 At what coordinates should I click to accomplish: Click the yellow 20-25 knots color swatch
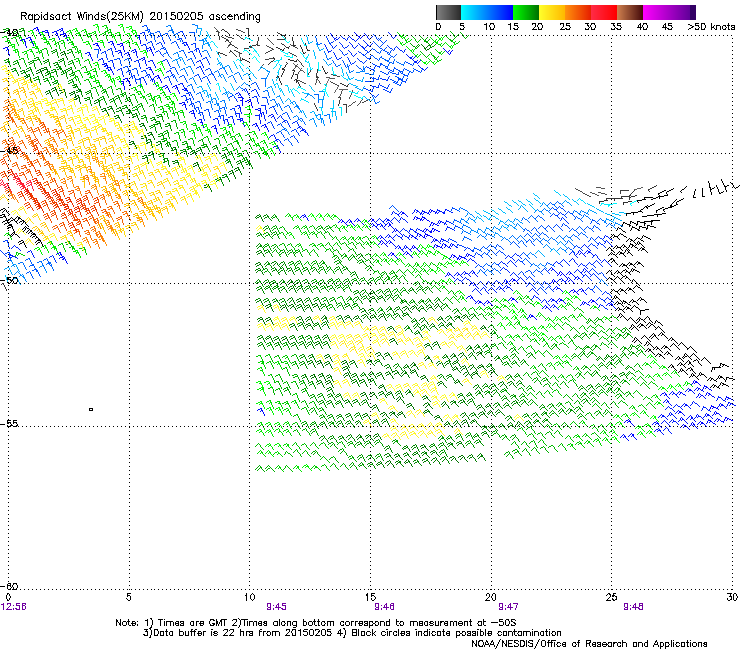tap(552, 12)
